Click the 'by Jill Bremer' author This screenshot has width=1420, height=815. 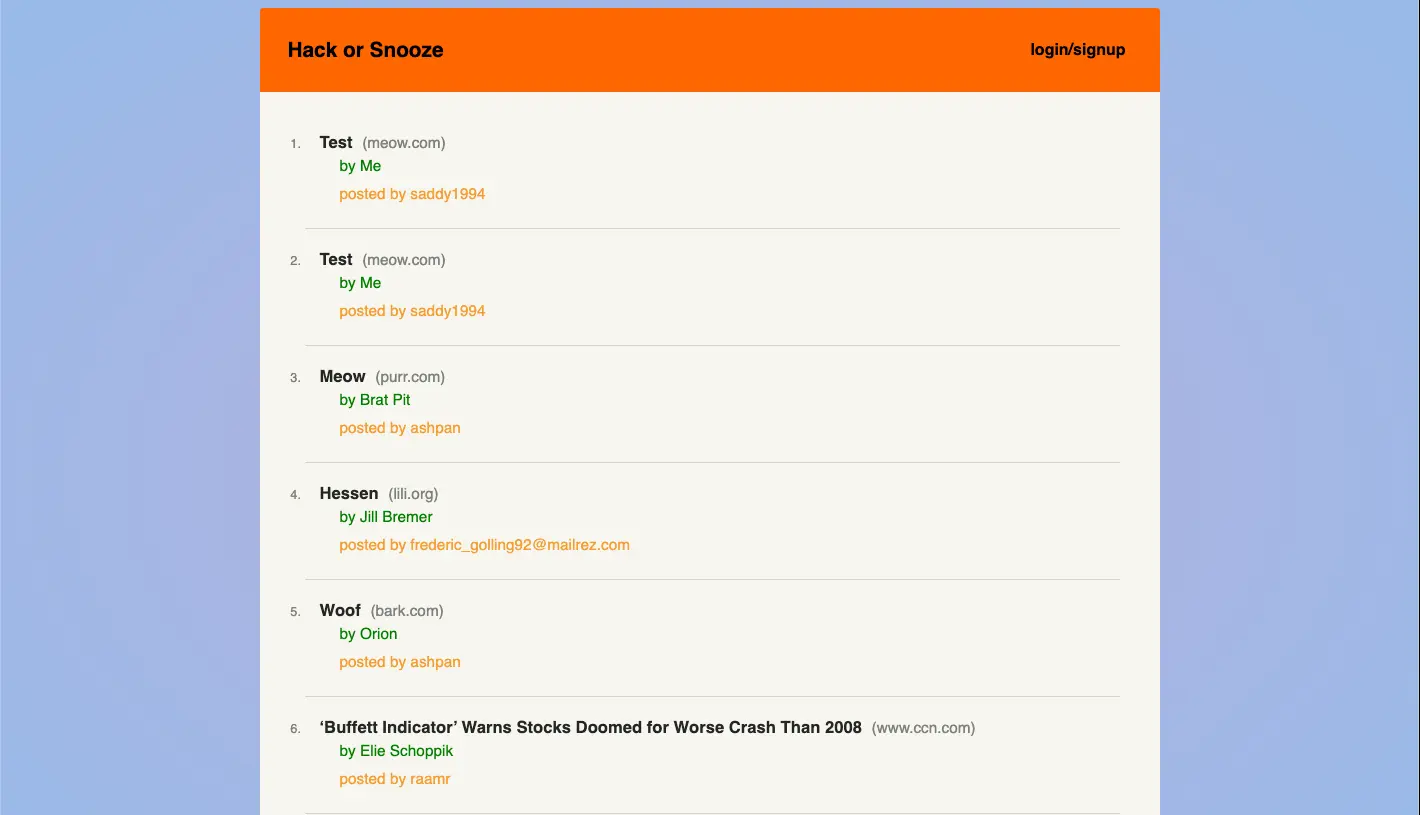386,517
